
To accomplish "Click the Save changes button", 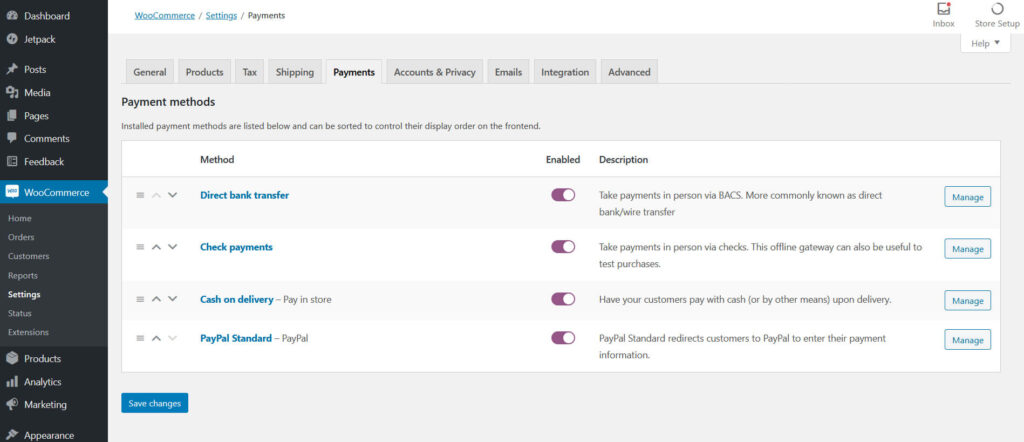I will pos(154,403).
